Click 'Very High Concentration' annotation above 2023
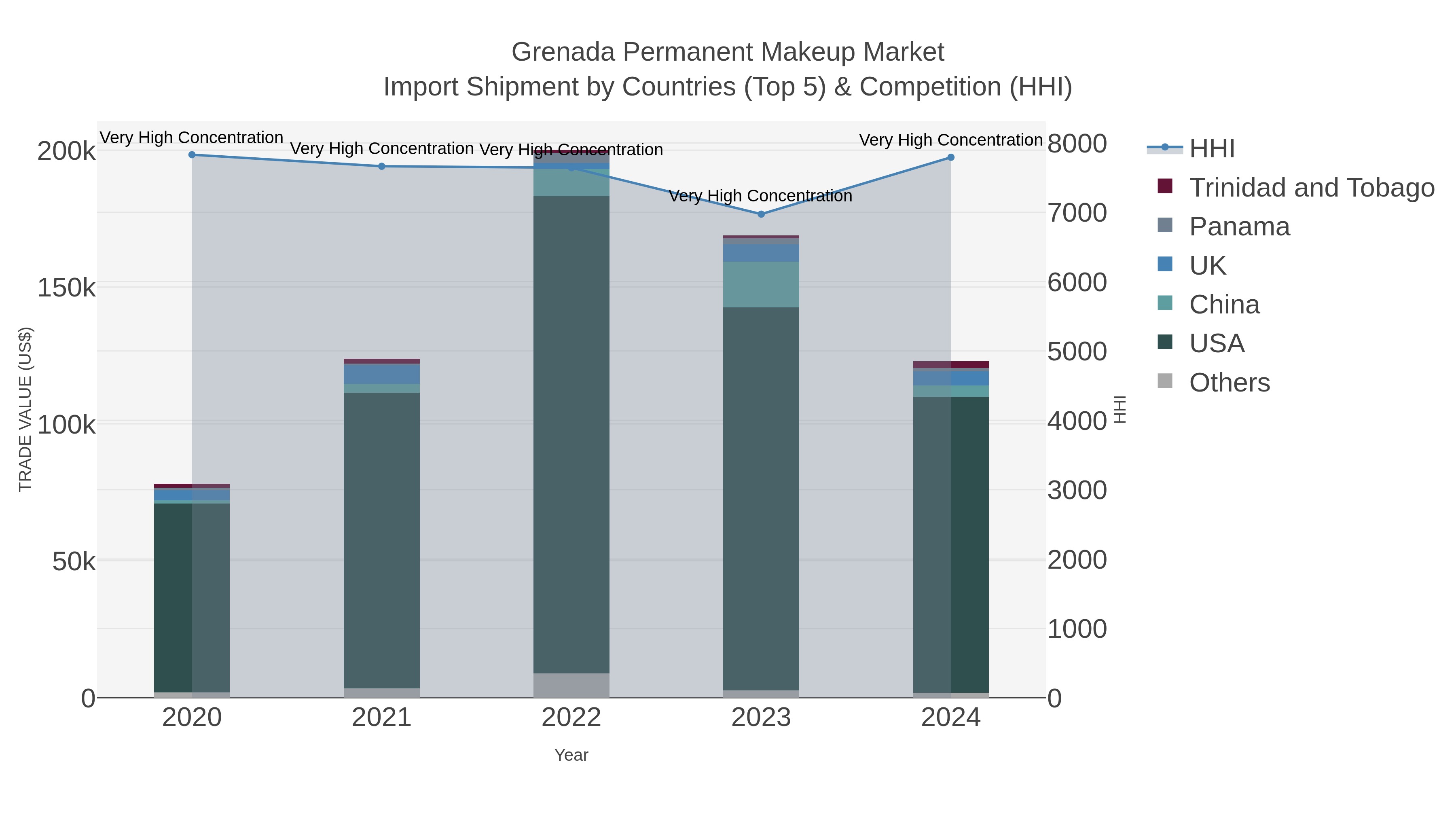1456x819 pixels. pos(761,196)
